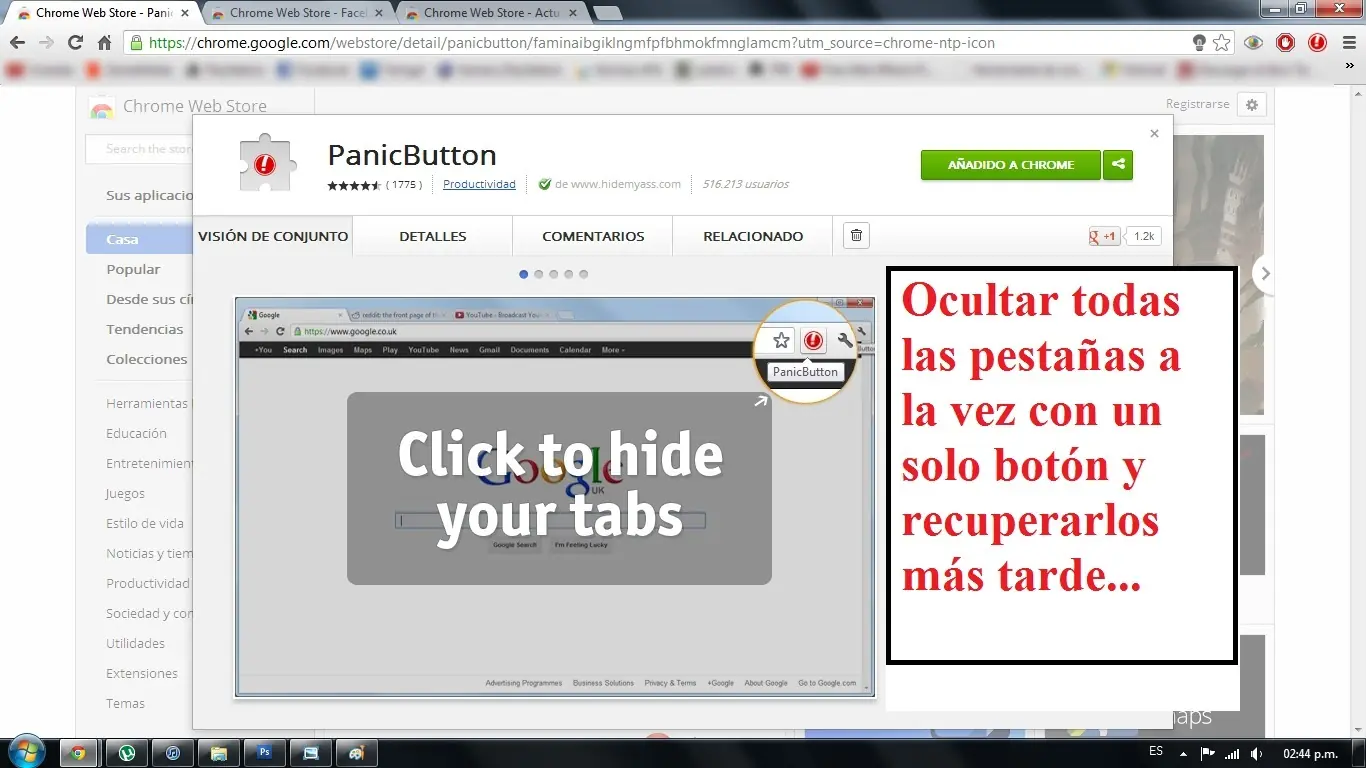The height and width of the screenshot is (768, 1366).
Task: Click the PanicButton puzzle-piece logo
Action: [x=268, y=163]
